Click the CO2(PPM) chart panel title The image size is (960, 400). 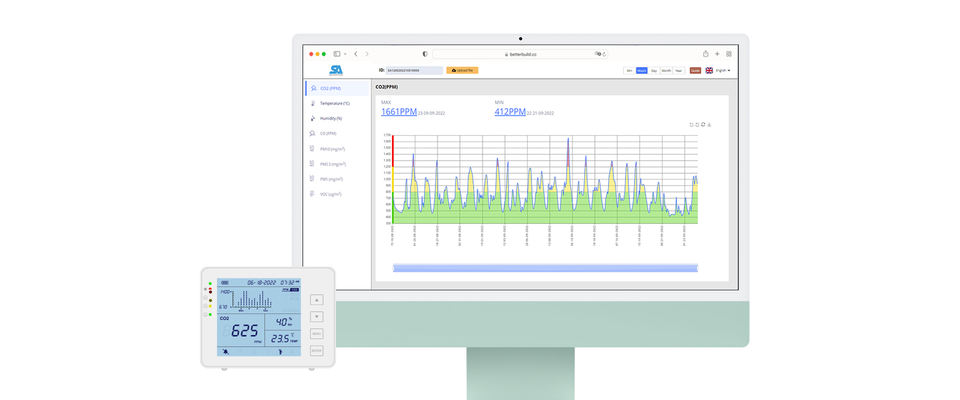(x=387, y=88)
